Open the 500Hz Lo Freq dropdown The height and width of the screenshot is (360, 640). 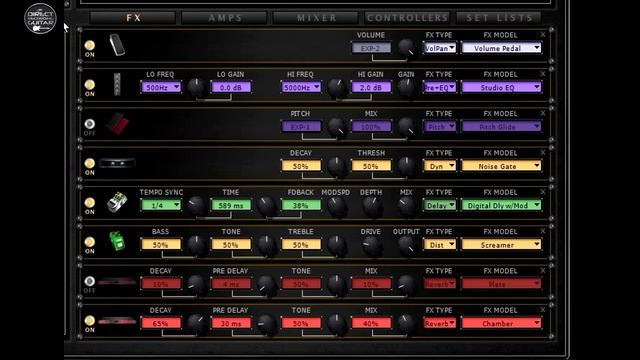[161, 87]
